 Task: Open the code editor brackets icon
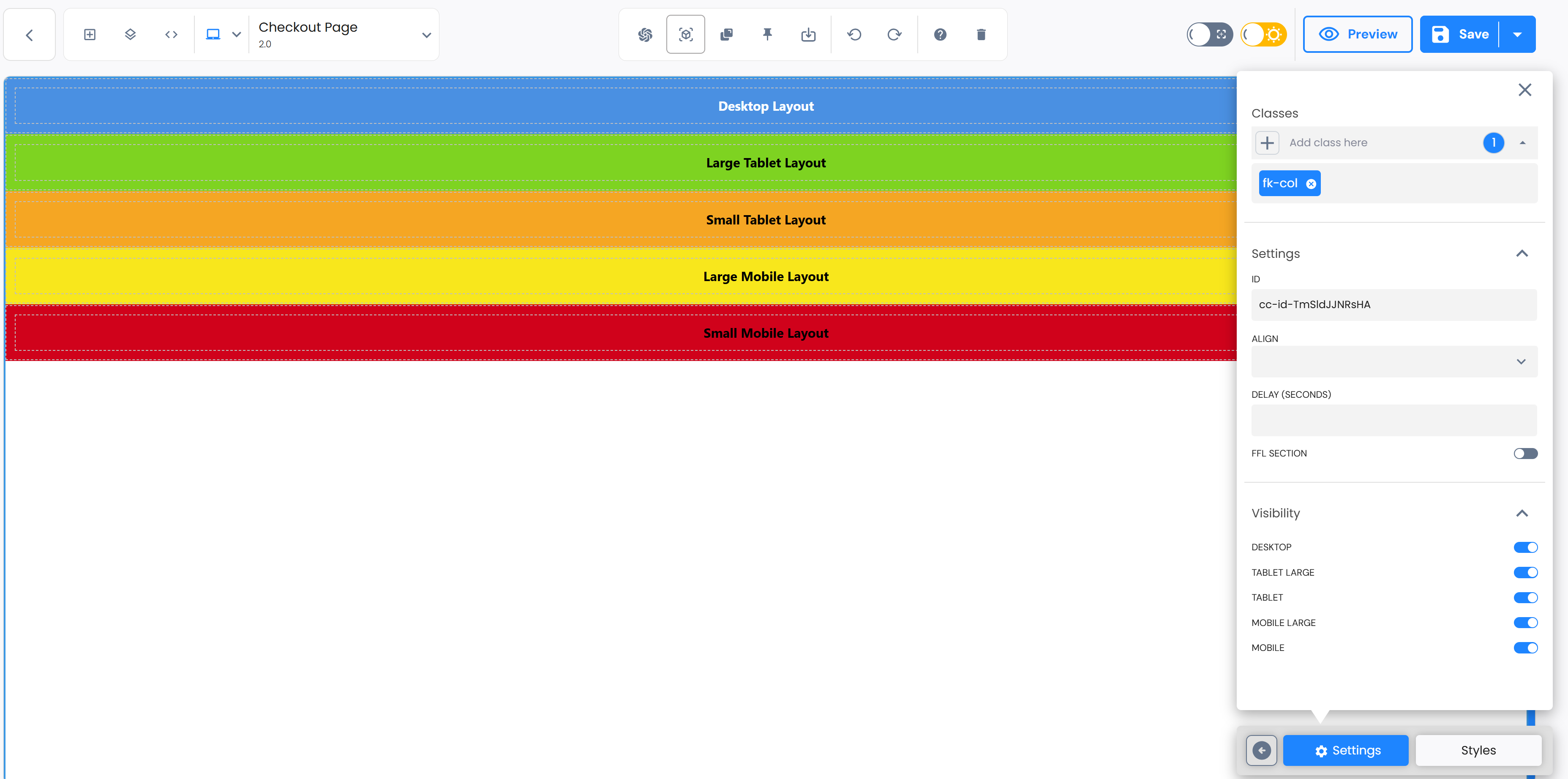pos(171,35)
